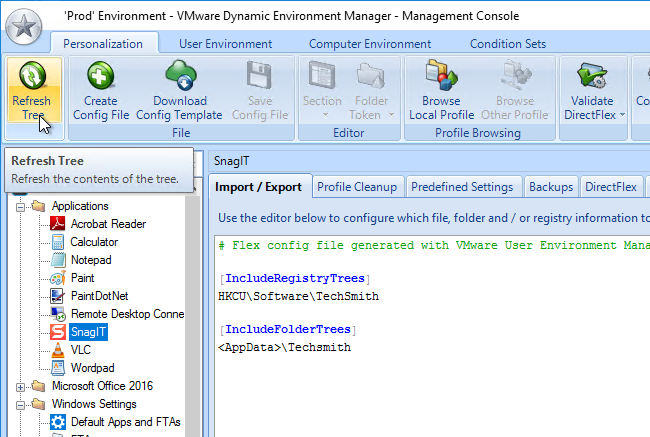The image size is (650, 437).
Task: Open the Condition Sets ribbon tab
Action: 508,44
